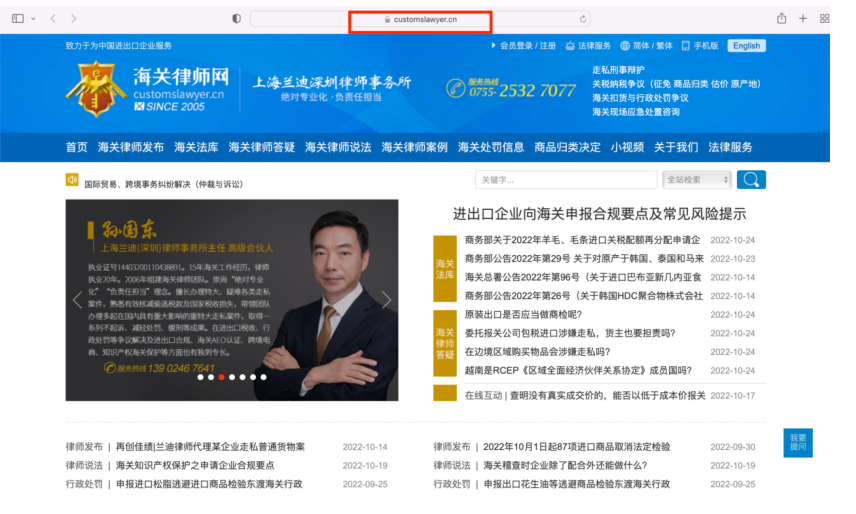Click the English language button
Screen dimensions: 856x514
[x=746, y=46]
